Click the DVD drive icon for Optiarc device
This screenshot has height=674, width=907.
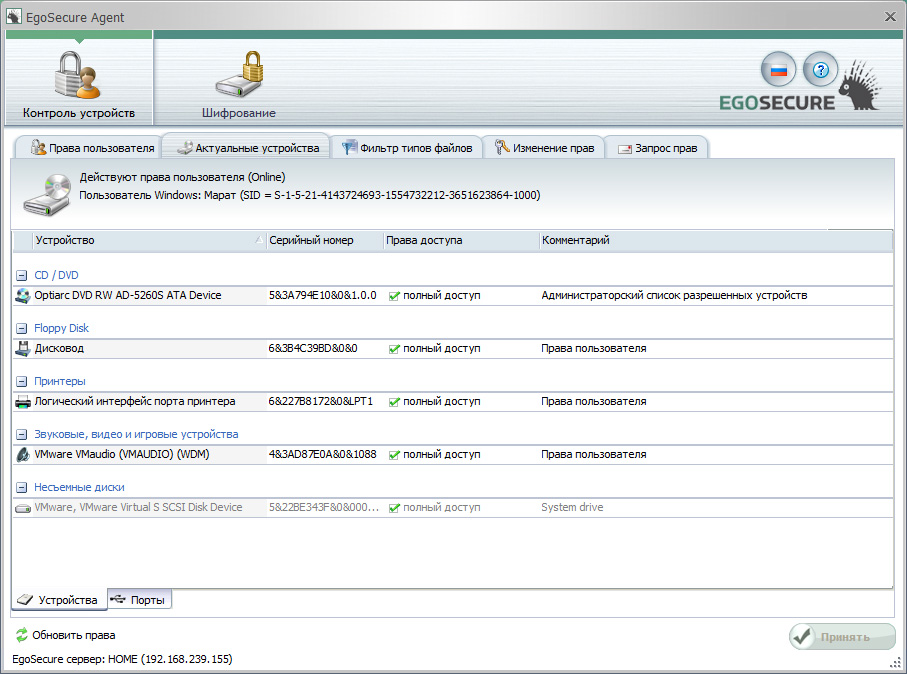(x=23, y=296)
